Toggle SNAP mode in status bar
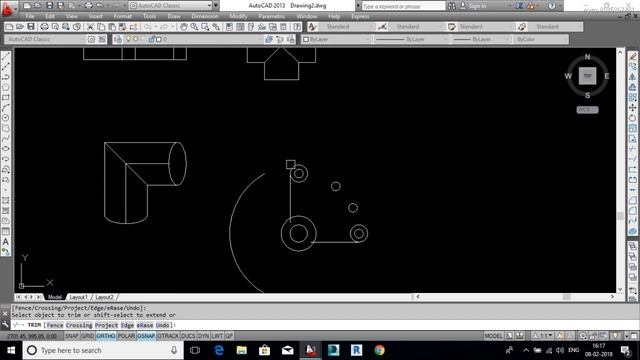Viewport: 640px width, 360px height. click(x=72, y=336)
